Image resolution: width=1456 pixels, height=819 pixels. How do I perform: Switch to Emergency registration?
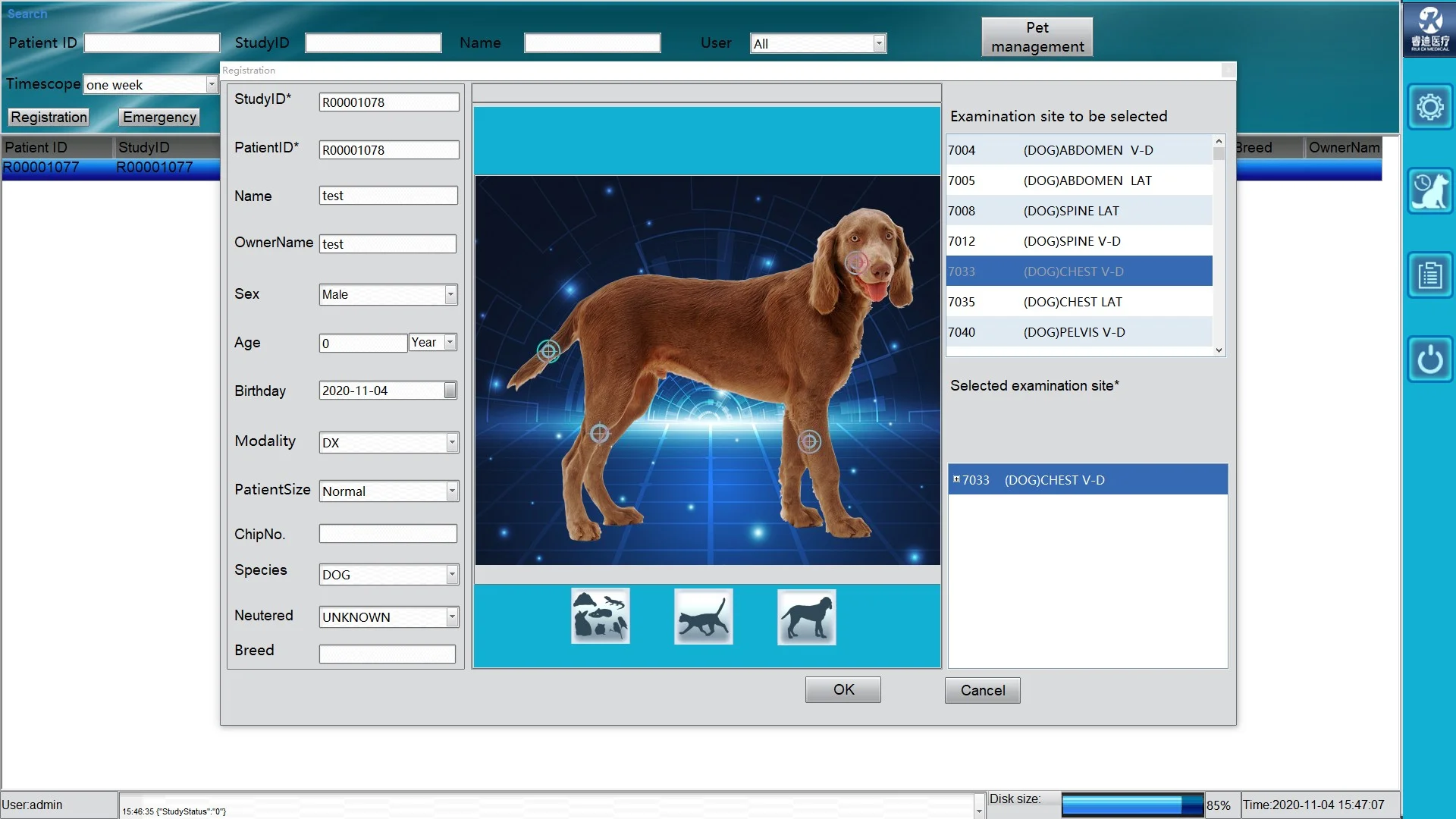coord(158,117)
